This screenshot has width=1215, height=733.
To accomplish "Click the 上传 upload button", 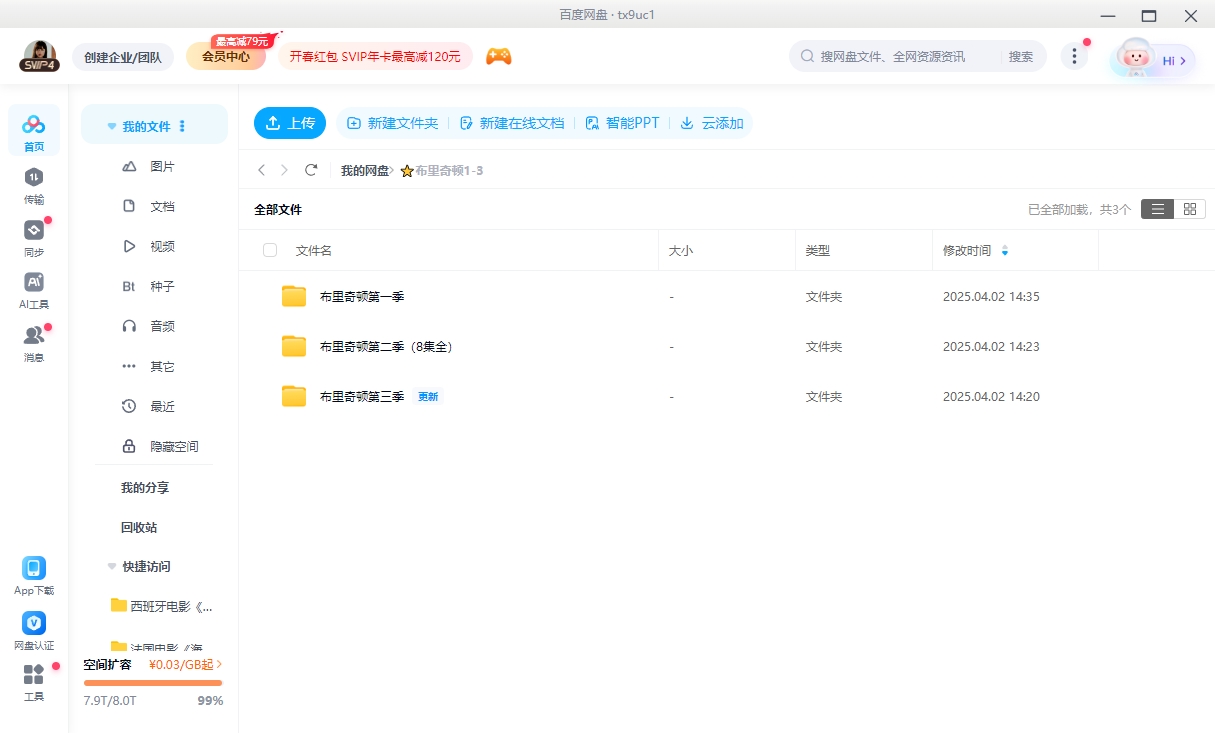I will click(x=289, y=122).
